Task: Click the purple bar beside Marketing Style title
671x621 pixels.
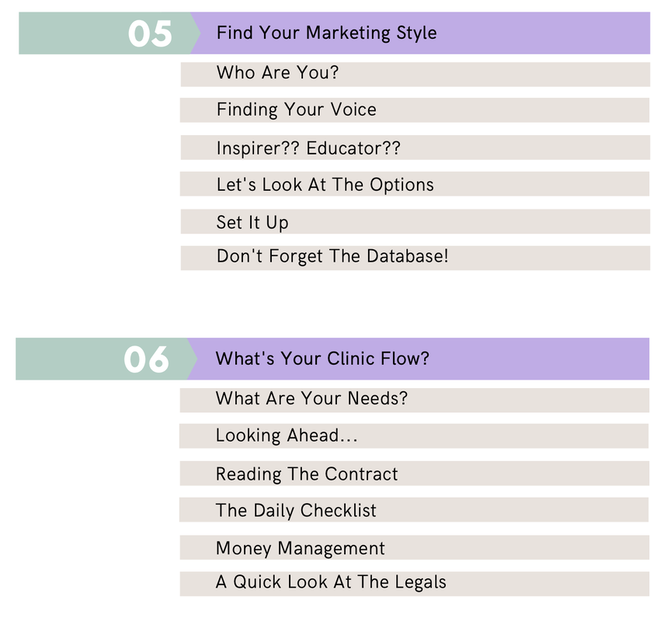Action: pyautogui.click(x=543, y=33)
